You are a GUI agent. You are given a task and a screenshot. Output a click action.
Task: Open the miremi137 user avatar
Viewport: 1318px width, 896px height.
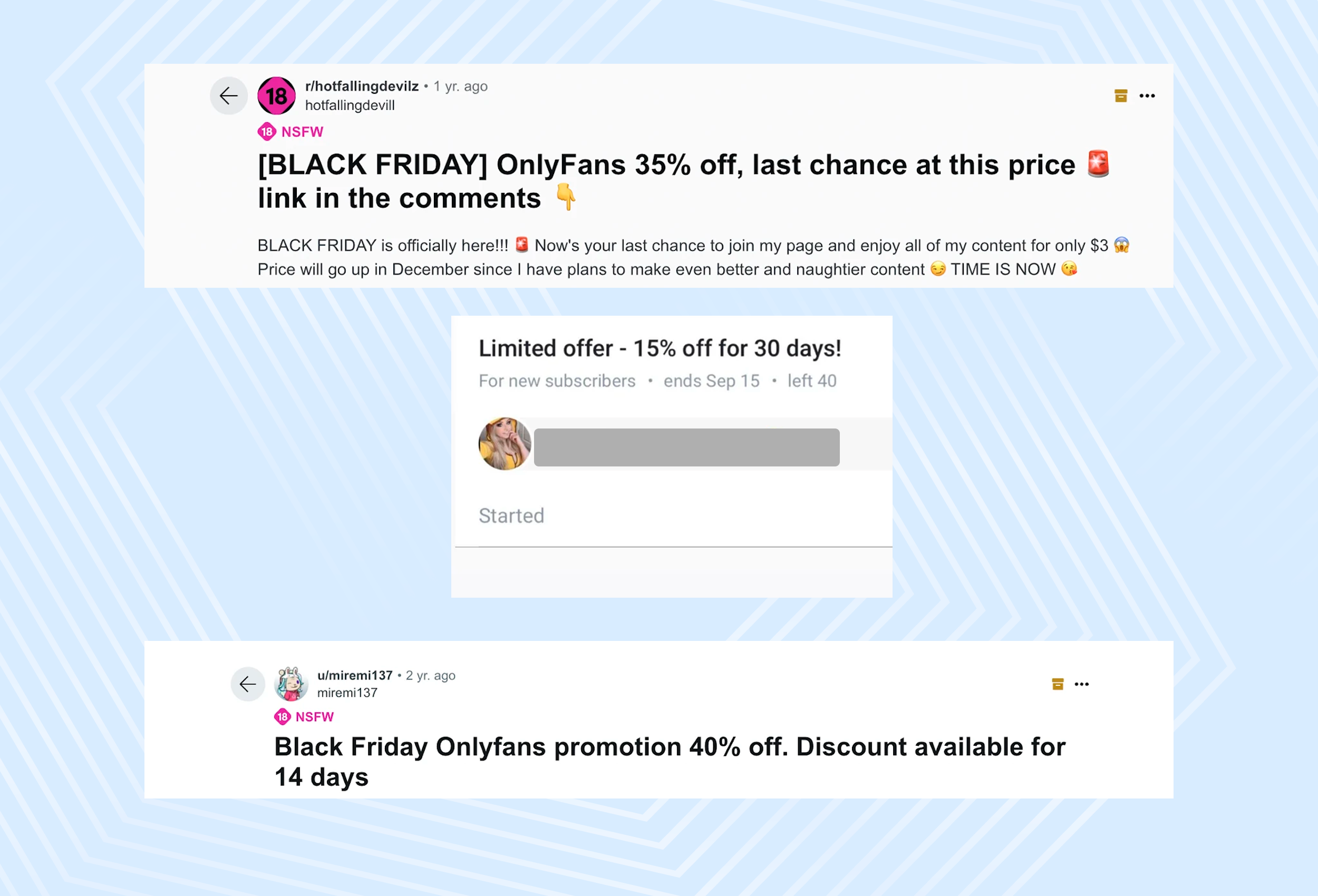291,684
